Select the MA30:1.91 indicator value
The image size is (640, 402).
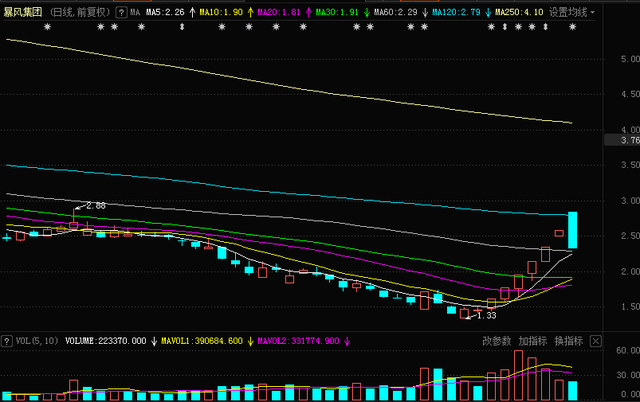pos(337,13)
